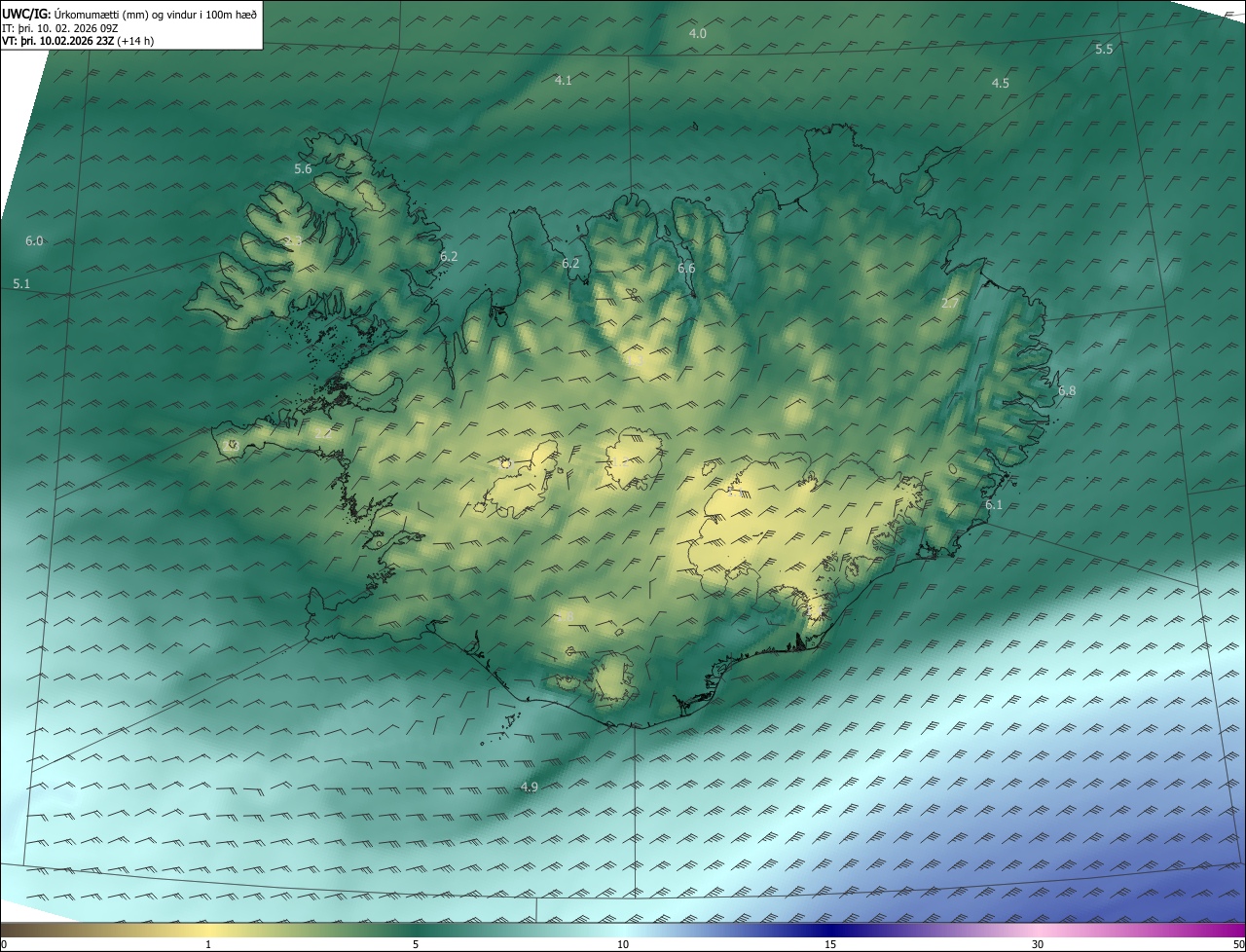
Task: Click the '6.6' value label on map
Action: pyautogui.click(x=686, y=269)
